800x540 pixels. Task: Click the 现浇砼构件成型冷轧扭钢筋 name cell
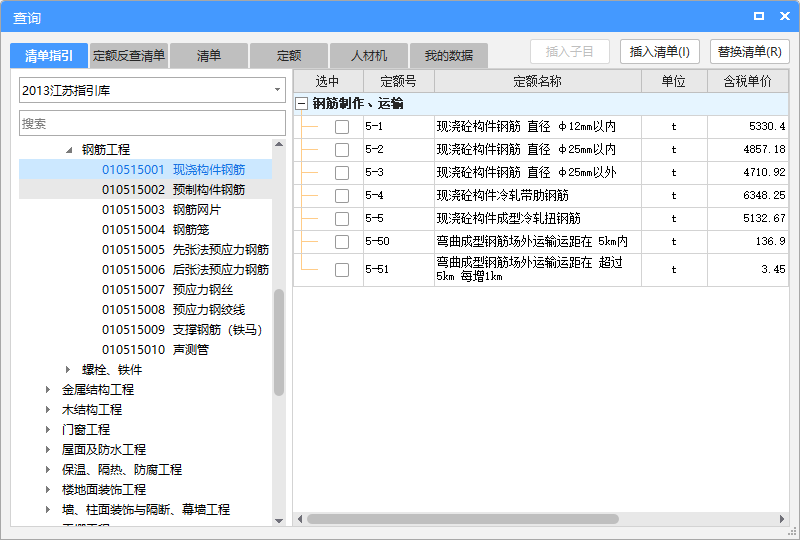538,218
